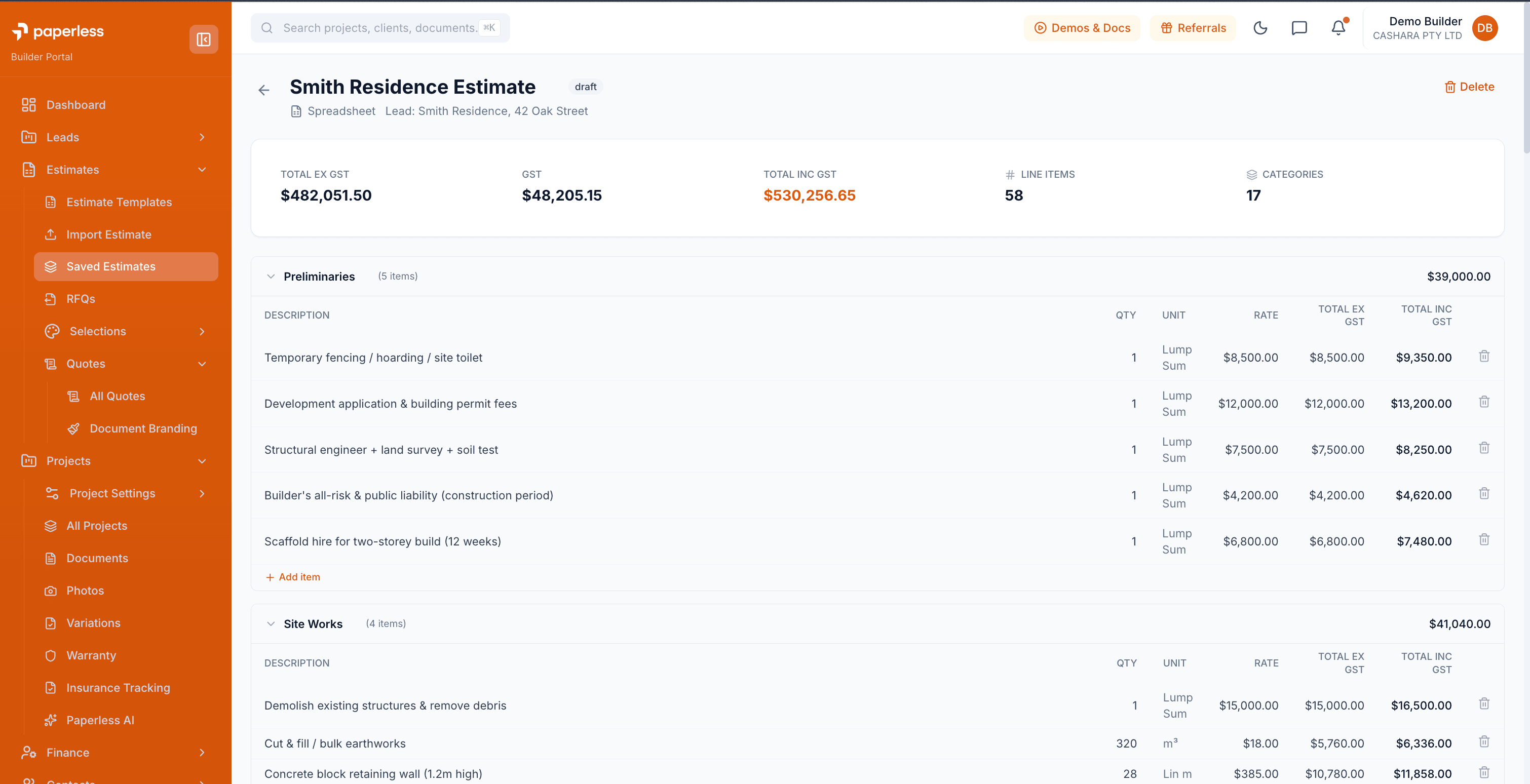Toggle dark mode moon icon
Viewport: 1530px width, 784px height.
(1260, 28)
